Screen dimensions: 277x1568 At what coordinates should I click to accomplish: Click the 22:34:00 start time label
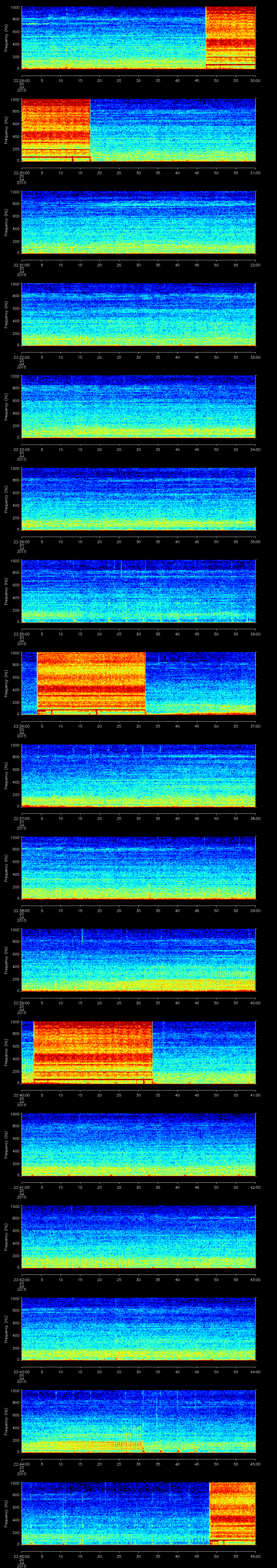21,542
